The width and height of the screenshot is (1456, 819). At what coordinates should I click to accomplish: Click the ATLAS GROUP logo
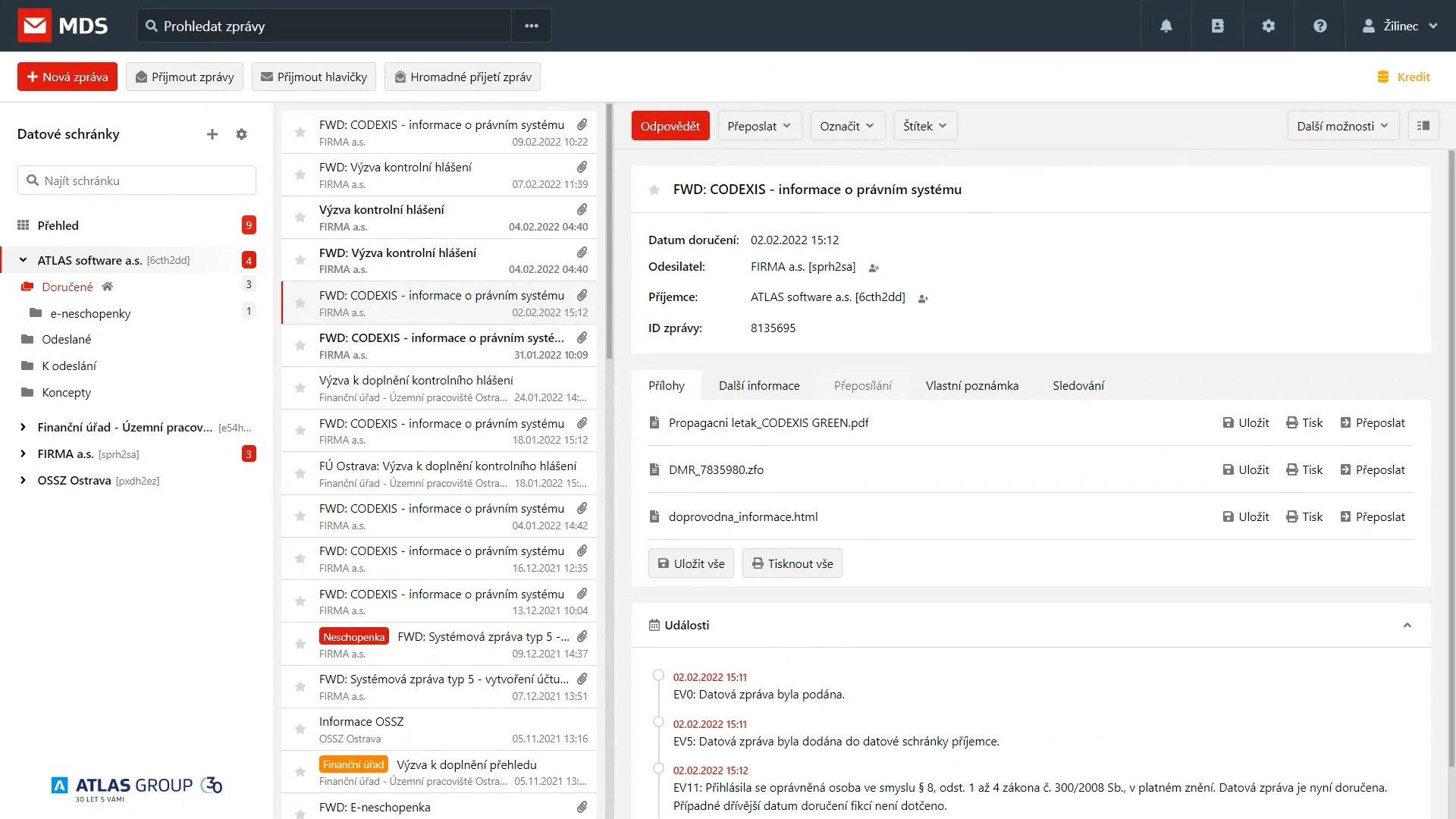point(136,788)
